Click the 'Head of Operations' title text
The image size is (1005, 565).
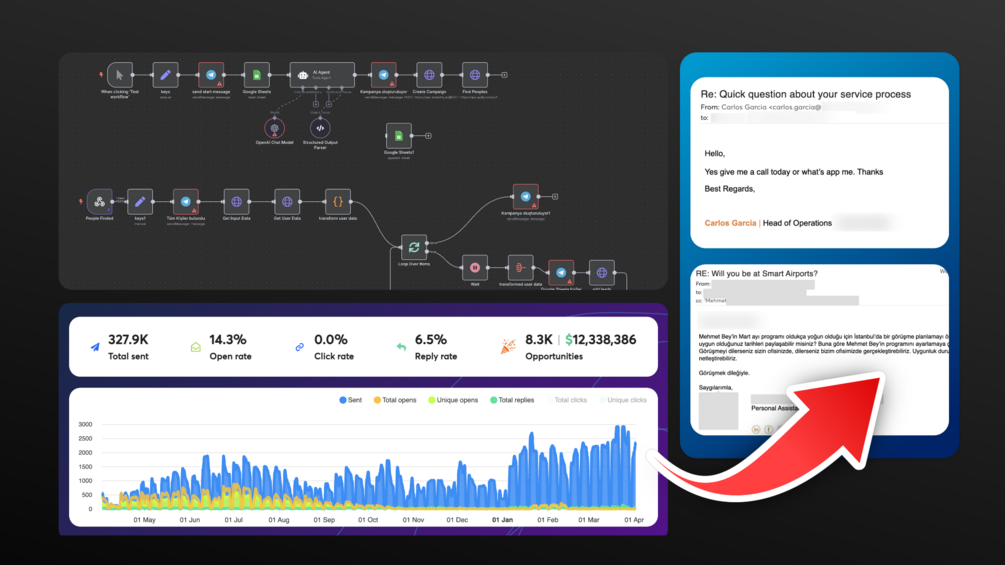[x=797, y=223]
